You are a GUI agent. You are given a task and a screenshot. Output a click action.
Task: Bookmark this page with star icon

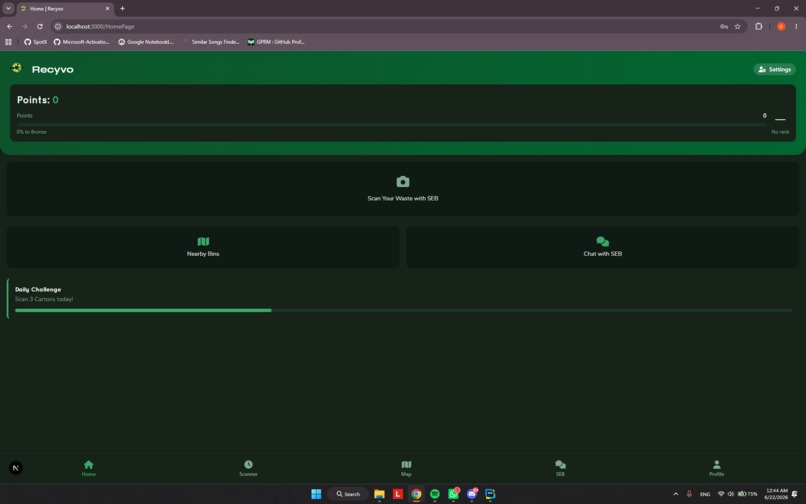coord(737,26)
